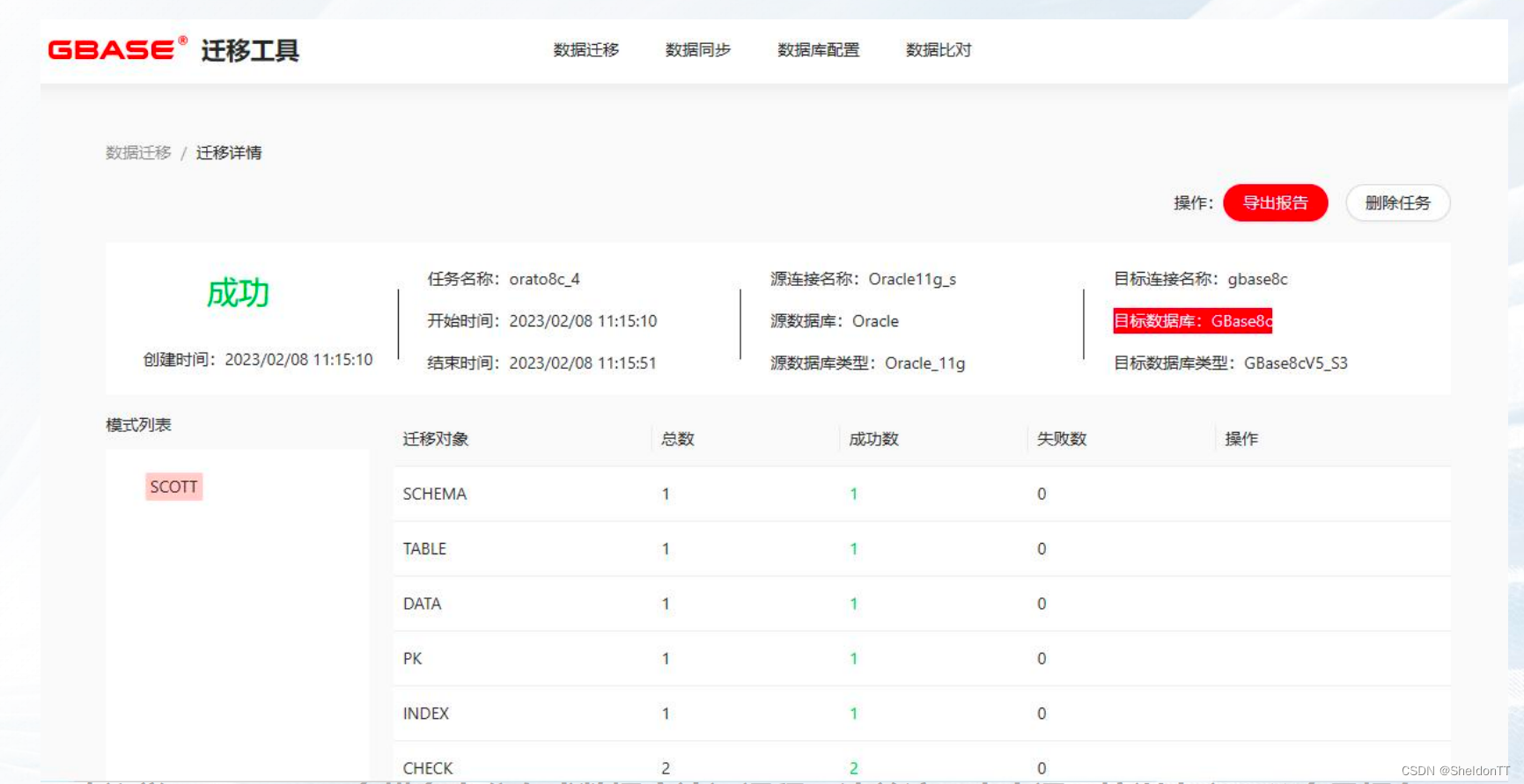Click the 总数 column header
Screen dimensions: 1524x784
click(678, 439)
